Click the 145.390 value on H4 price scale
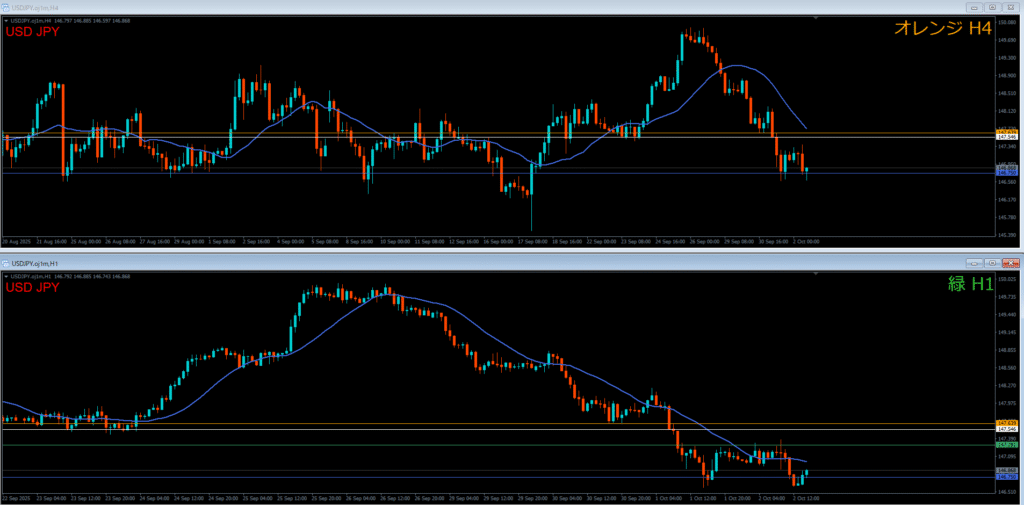The width and height of the screenshot is (1024, 505). 1005,235
